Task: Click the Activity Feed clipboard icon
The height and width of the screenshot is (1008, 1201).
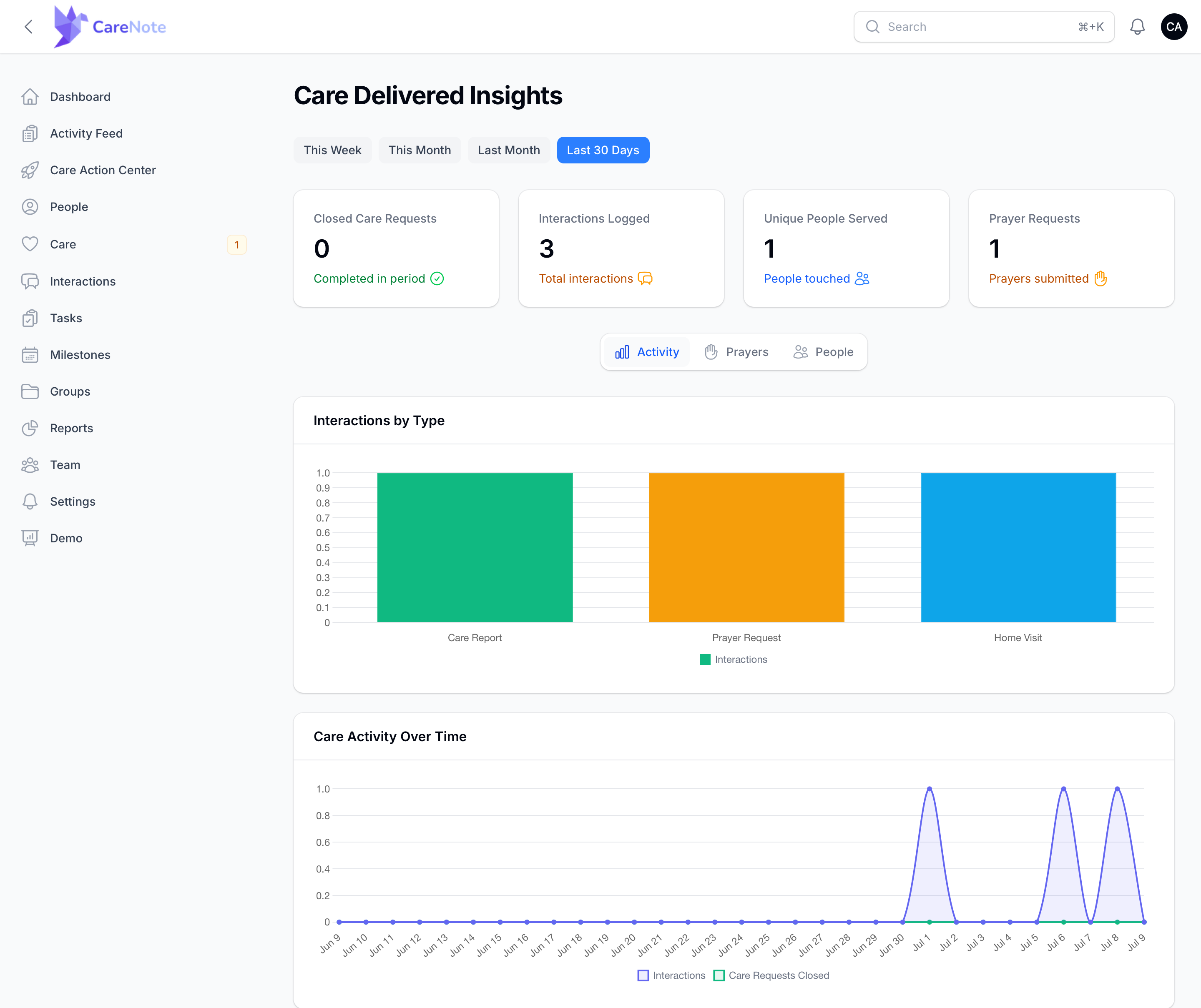Action: point(30,133)
